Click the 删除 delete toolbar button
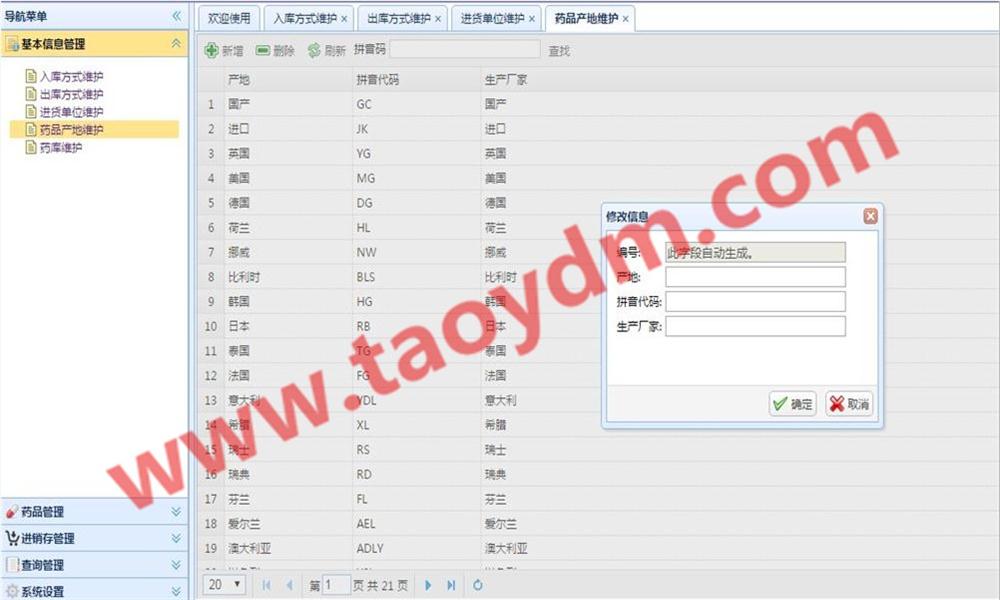This screenshot has height=600, width=1000. (x=275, y=50)
